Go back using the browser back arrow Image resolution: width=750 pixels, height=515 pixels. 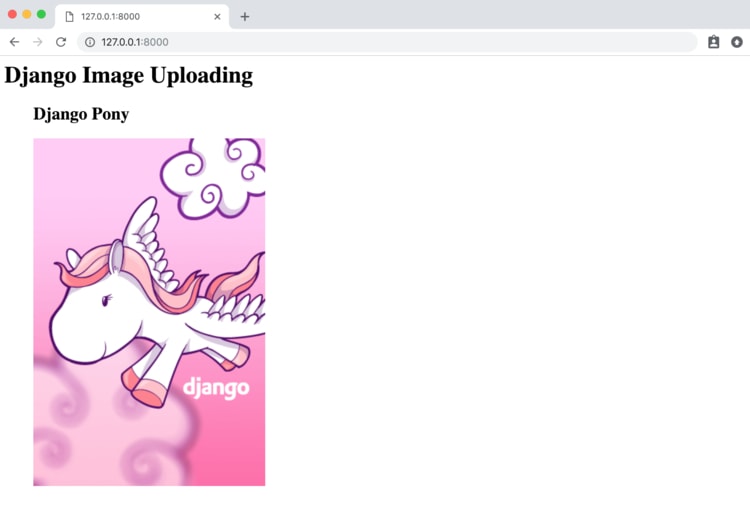tap(14, 42)
